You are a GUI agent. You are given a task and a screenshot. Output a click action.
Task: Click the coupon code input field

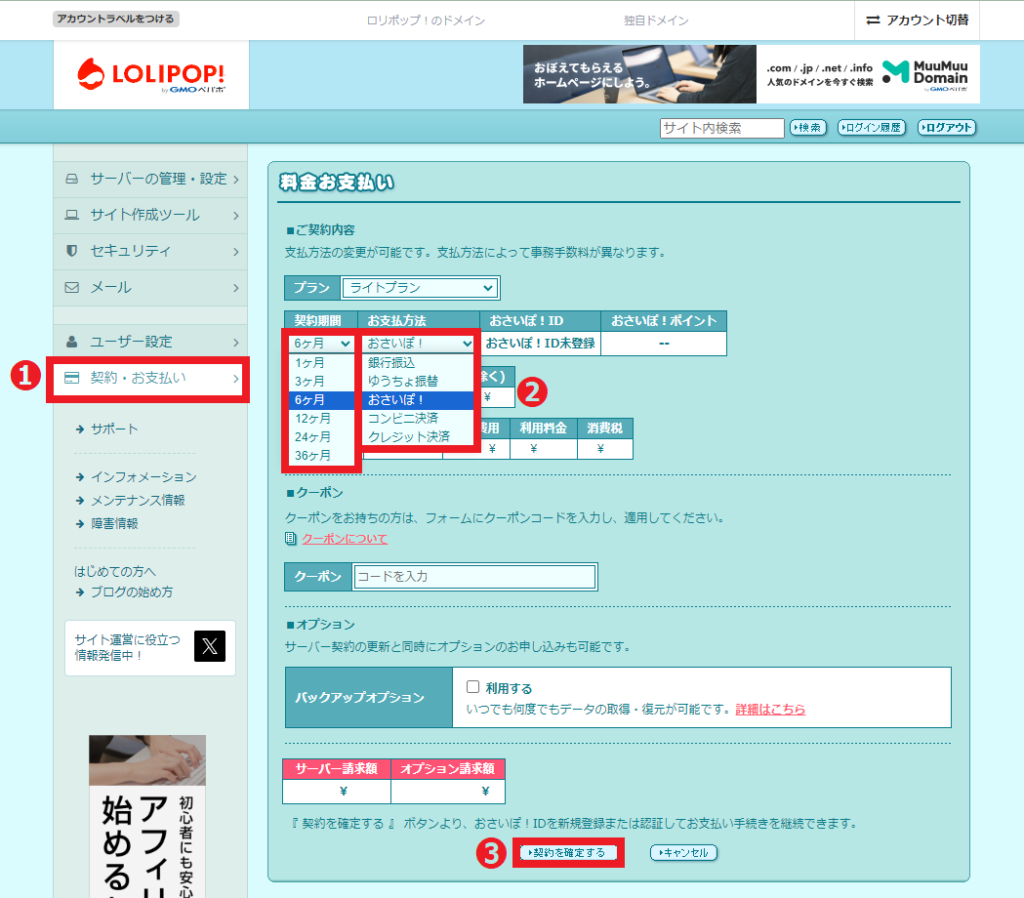[474, 577]
